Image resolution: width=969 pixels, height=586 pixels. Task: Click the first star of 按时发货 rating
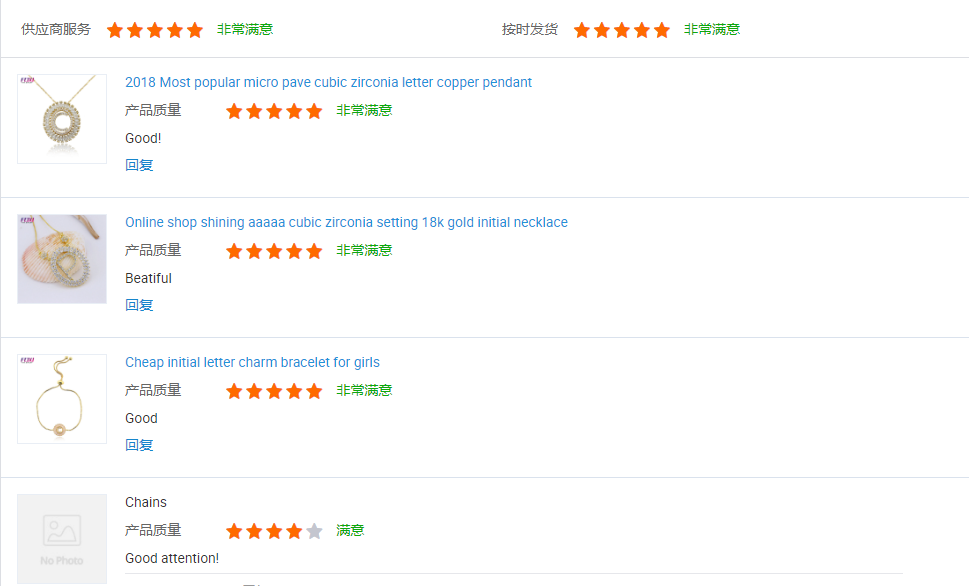coord(582,30)
